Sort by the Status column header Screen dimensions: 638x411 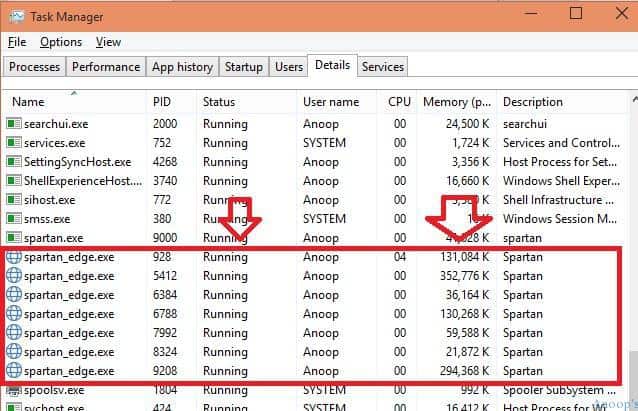(x=247, y=102)
